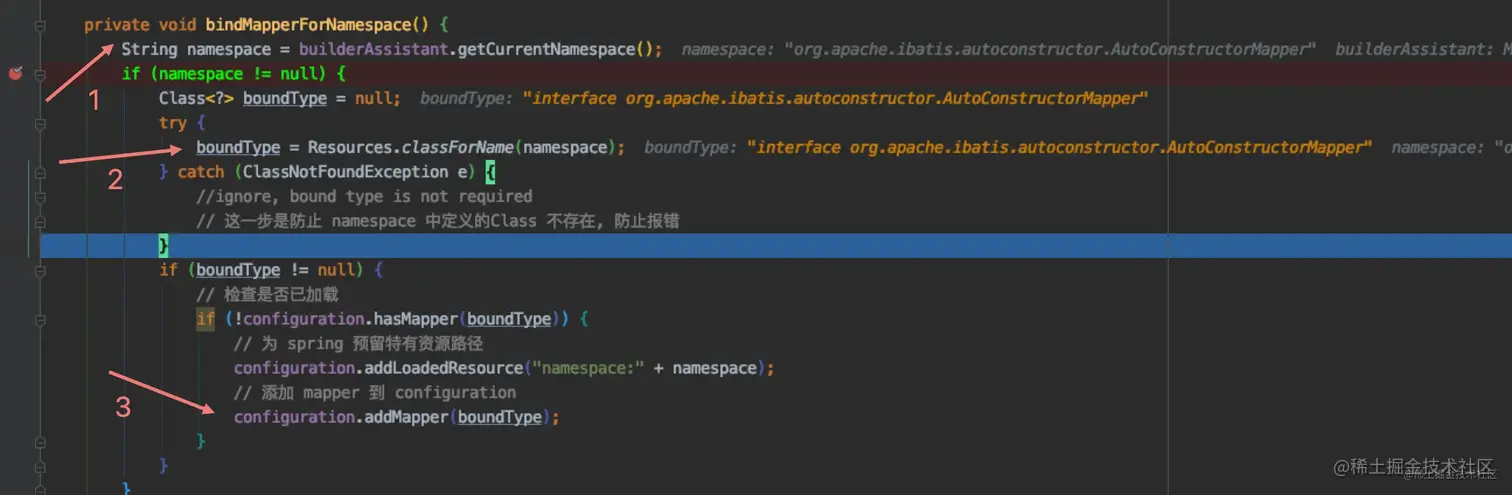Remove the breakpoint on the namespace null check

15,73
